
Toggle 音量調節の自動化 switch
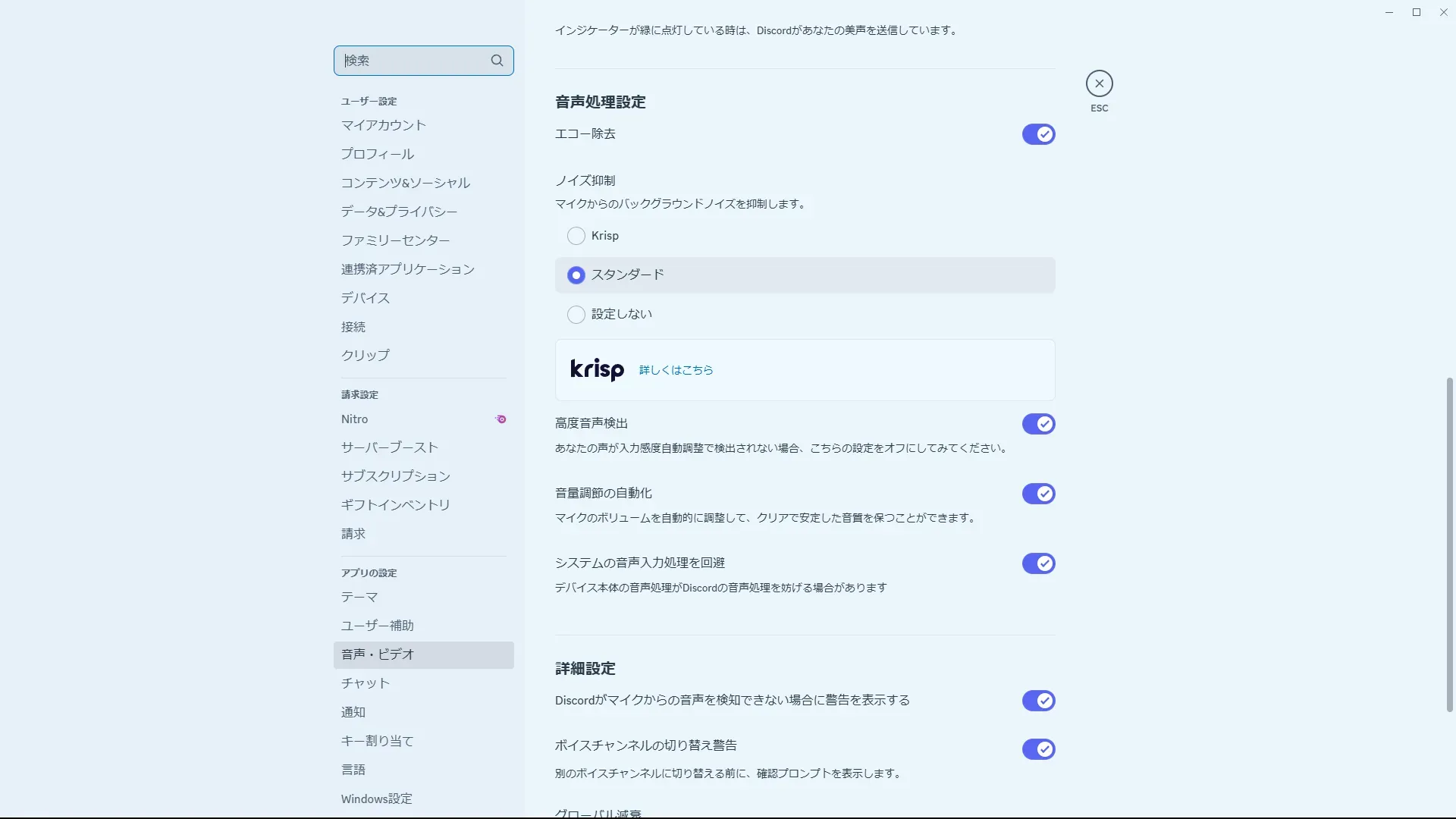tap(1038, 494)
